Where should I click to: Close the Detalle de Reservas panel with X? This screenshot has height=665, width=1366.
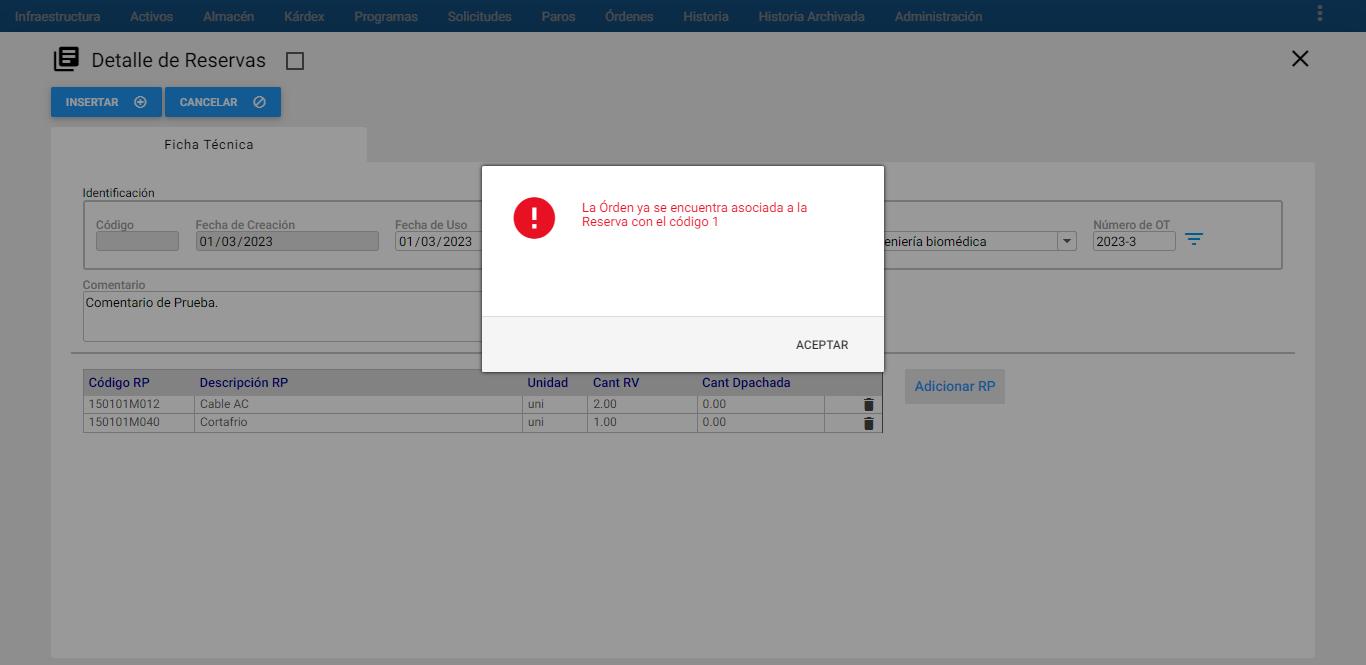coord(1300,59)
